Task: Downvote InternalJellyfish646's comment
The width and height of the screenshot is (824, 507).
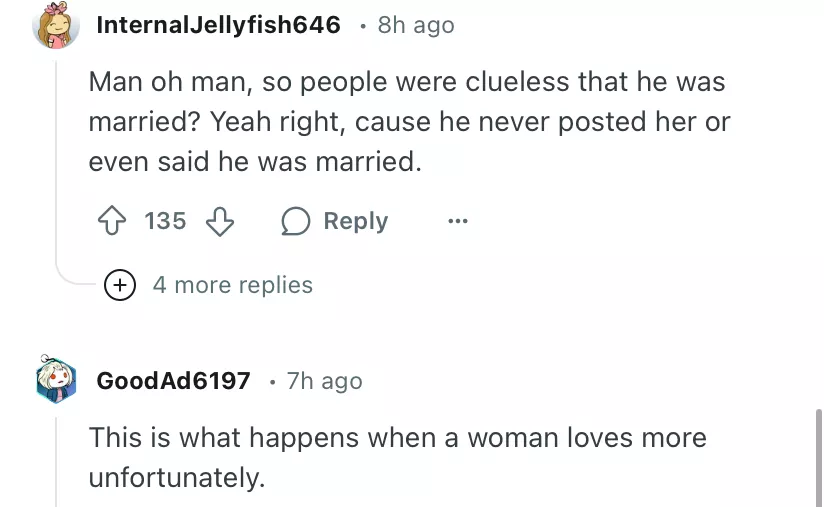Action: point(220,221)
